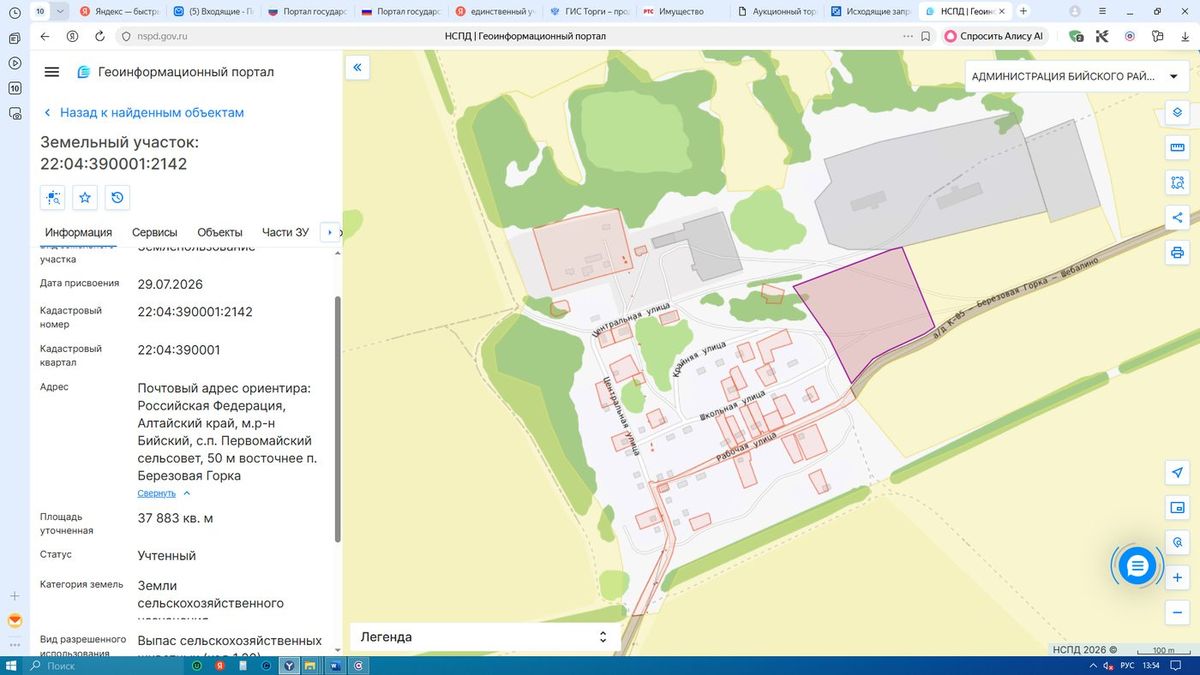This screenshot has width=1200, height=675.
Task: Open browser downloads icon
Action: [x=1183, y=36]
